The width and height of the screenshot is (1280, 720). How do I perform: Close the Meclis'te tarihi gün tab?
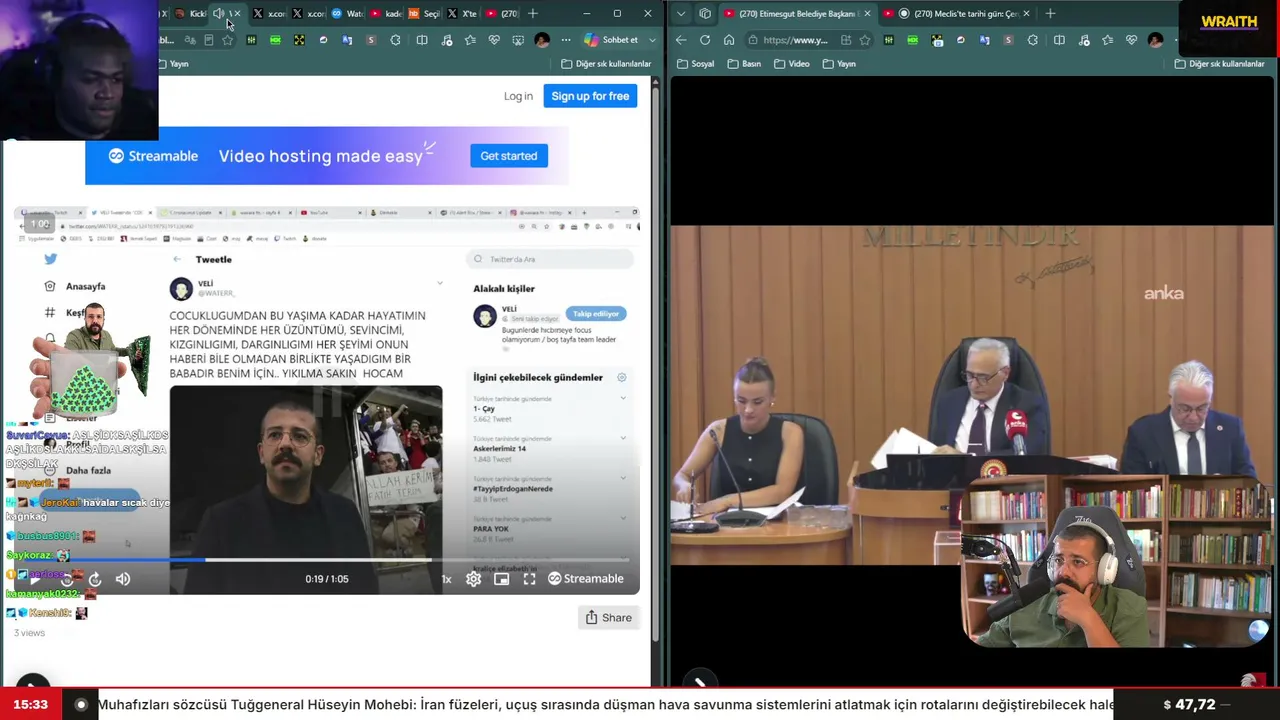click(x=1026, y=14)
